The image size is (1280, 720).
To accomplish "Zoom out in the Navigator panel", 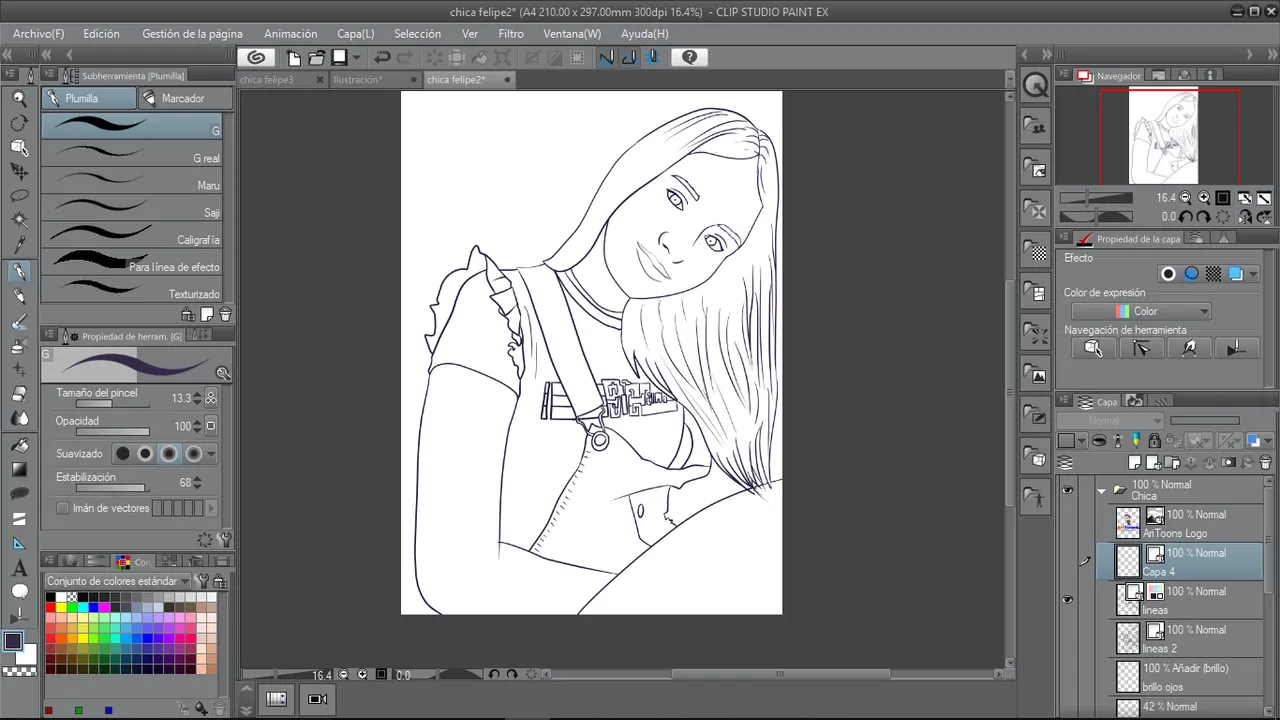I will tap(1186, 198).
